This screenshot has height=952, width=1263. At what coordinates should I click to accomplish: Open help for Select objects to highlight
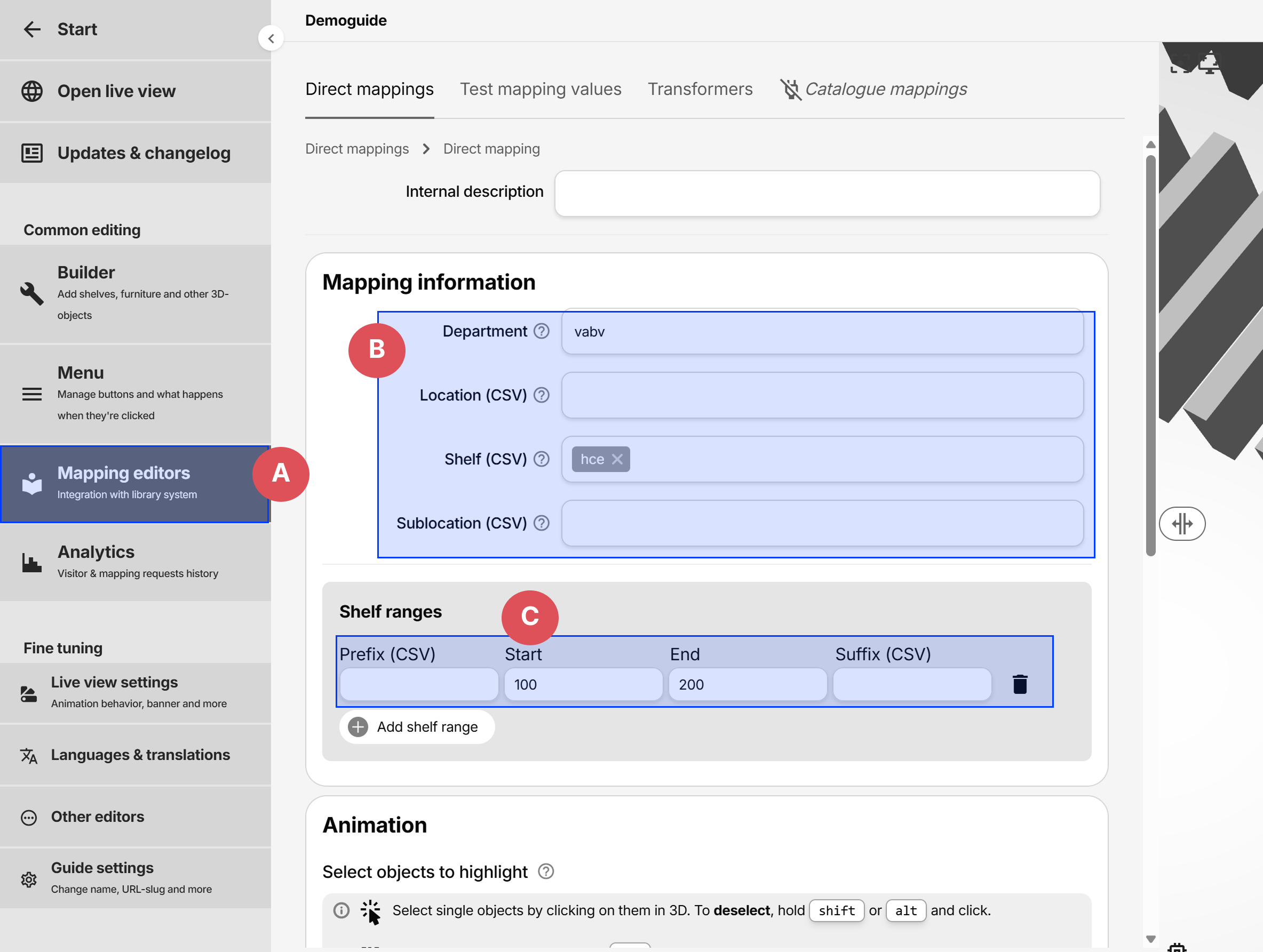pos(546,871)
